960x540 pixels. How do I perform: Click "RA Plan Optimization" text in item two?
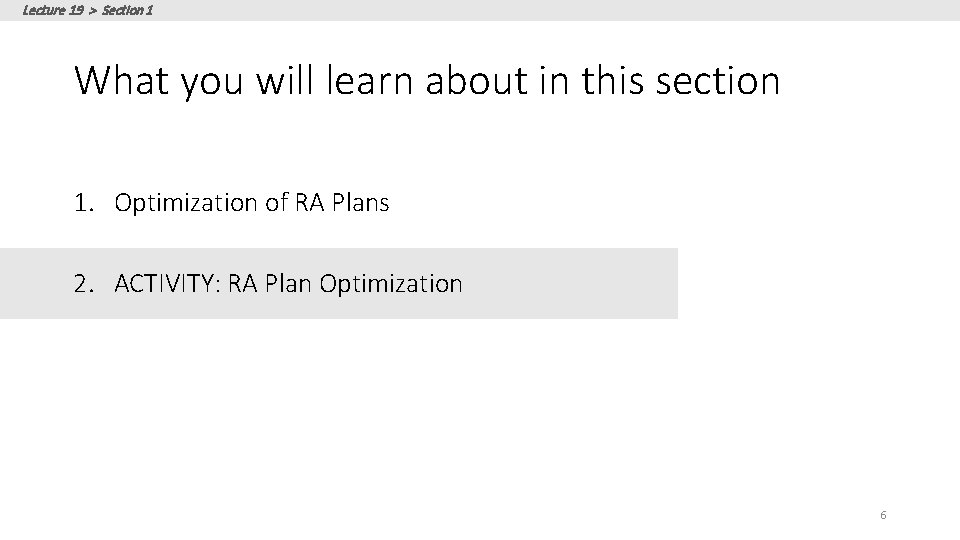(x=345, y=284)
